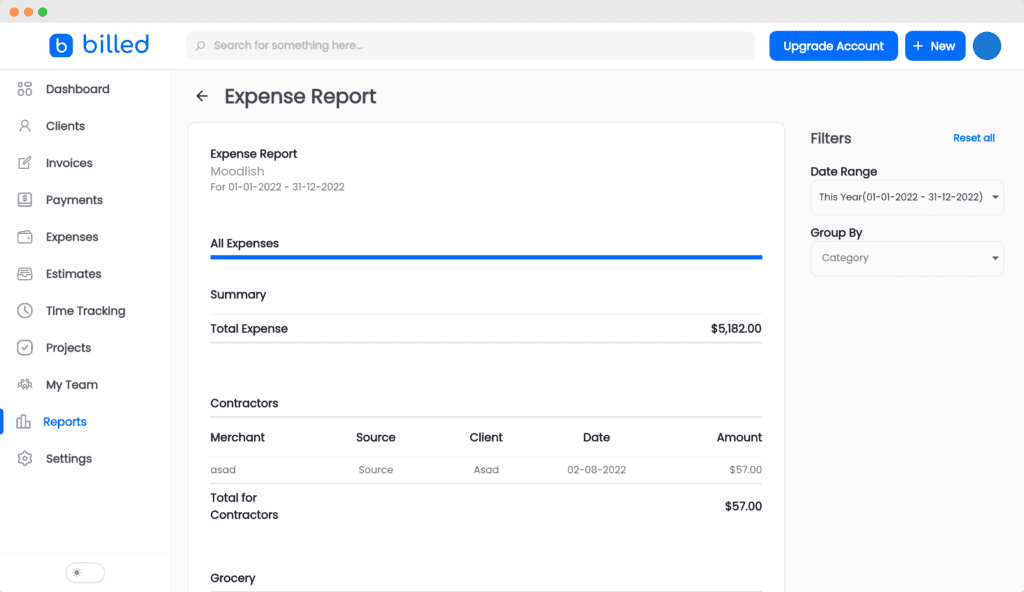The image size is (1024, 592).
Task: Open the Projects checkmark icon
Action: pos(24,347)
